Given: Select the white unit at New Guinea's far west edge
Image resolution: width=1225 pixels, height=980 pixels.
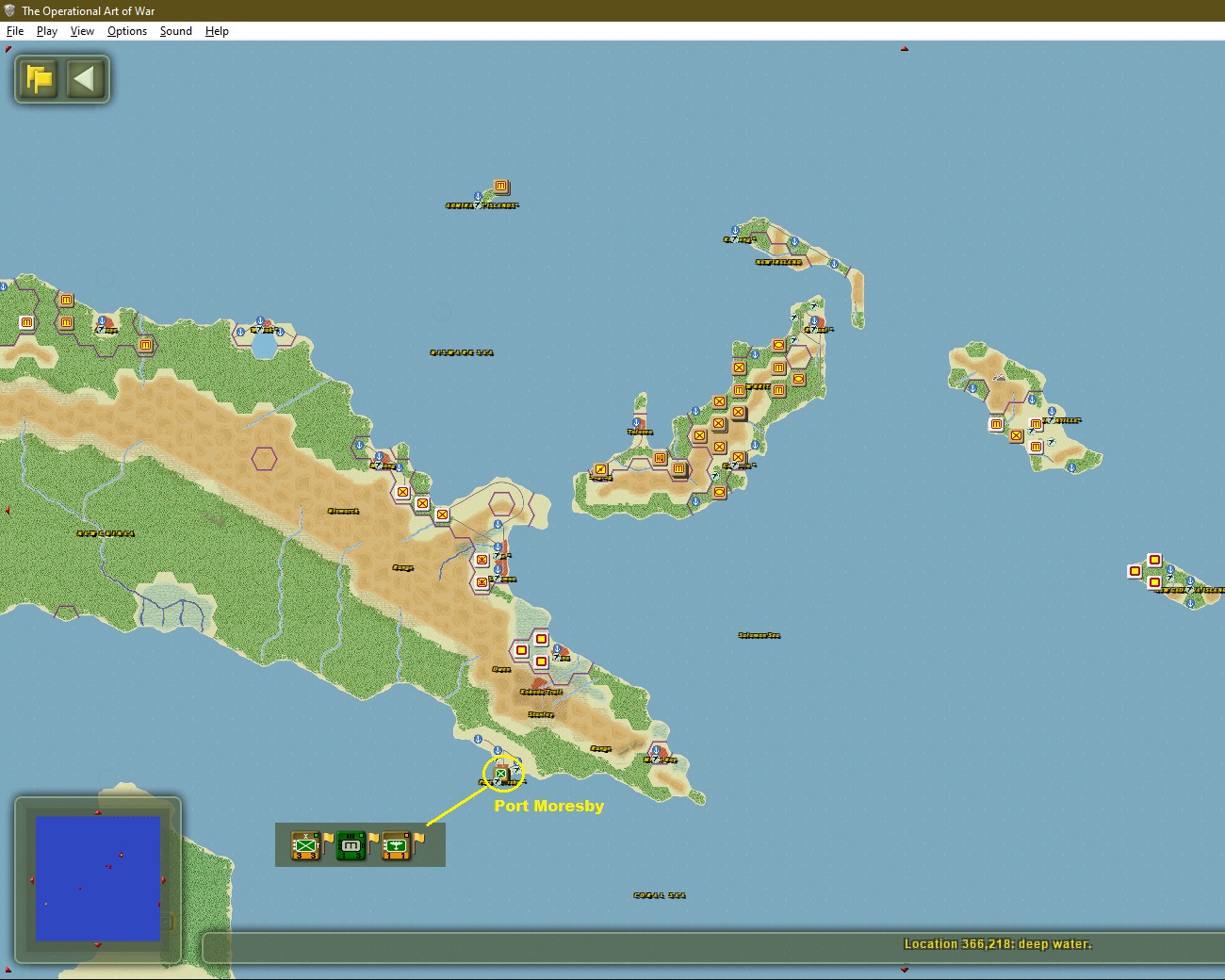Looking at the screenshot, I should click(x=26, y=322).
